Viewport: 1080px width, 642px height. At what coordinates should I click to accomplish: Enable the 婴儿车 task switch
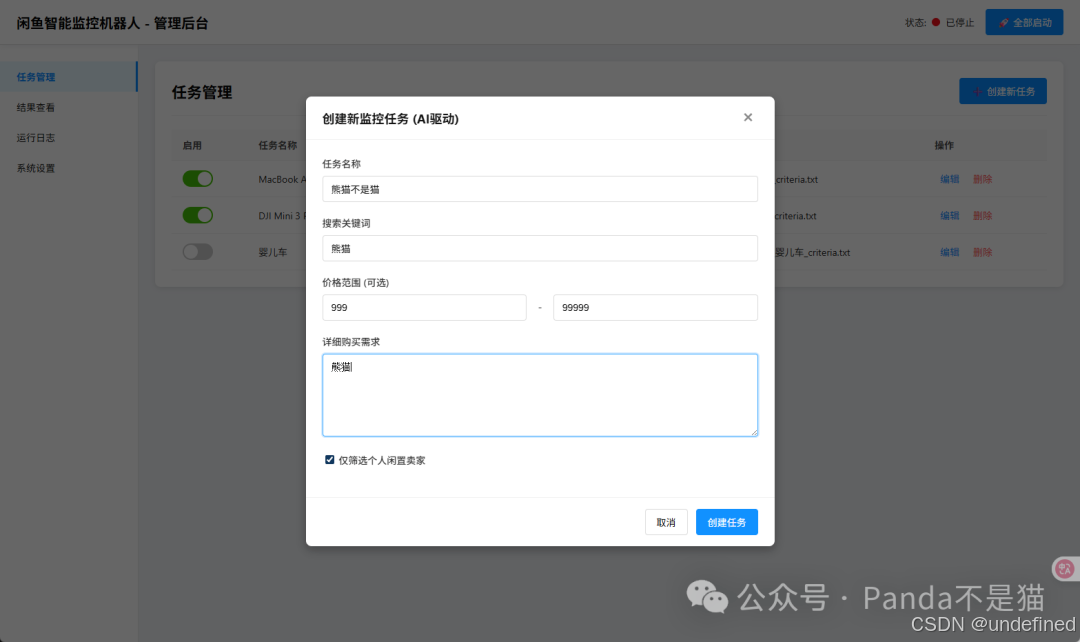pos(198,251)
